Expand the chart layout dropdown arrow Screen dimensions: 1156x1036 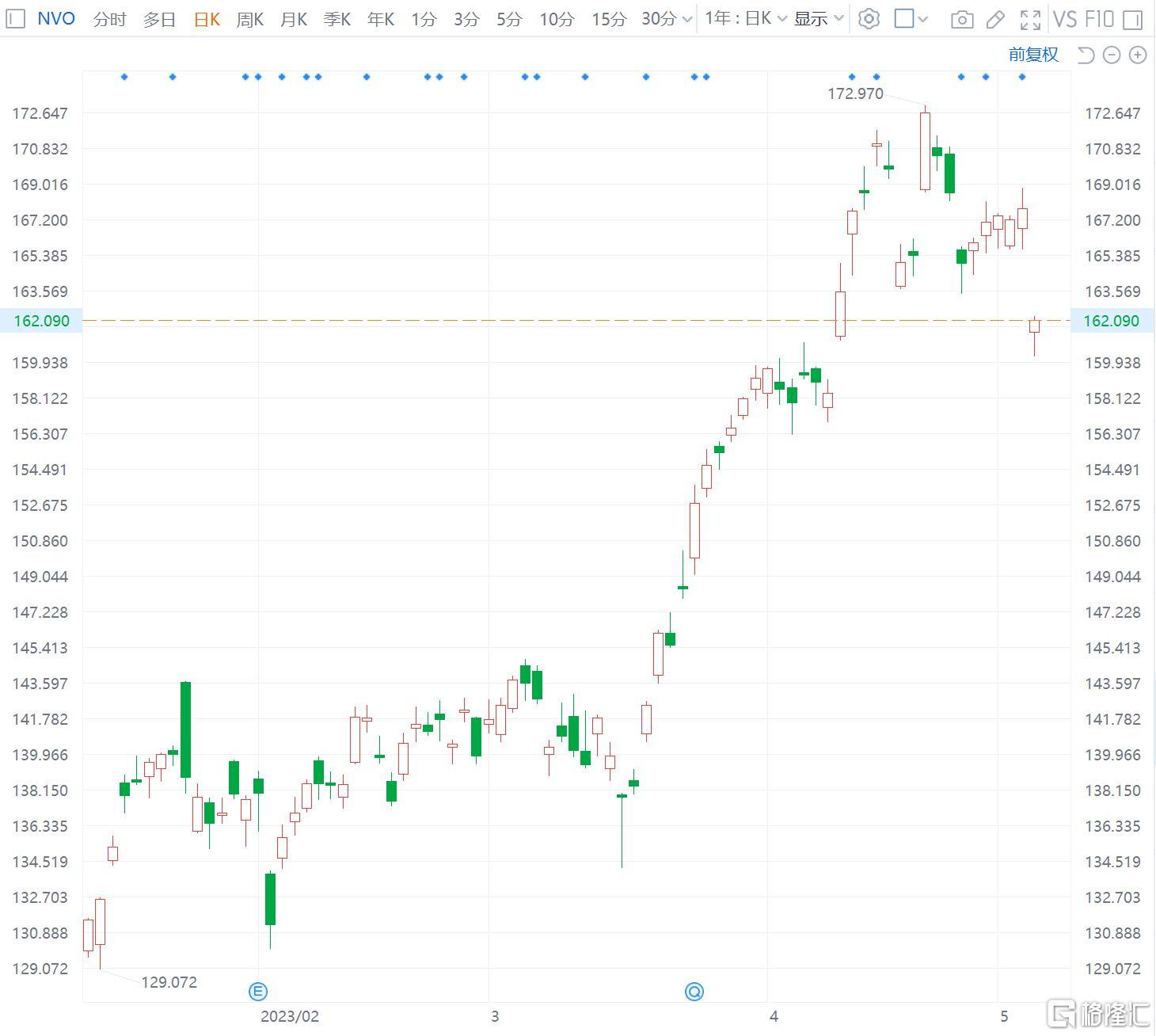point(922,19)
